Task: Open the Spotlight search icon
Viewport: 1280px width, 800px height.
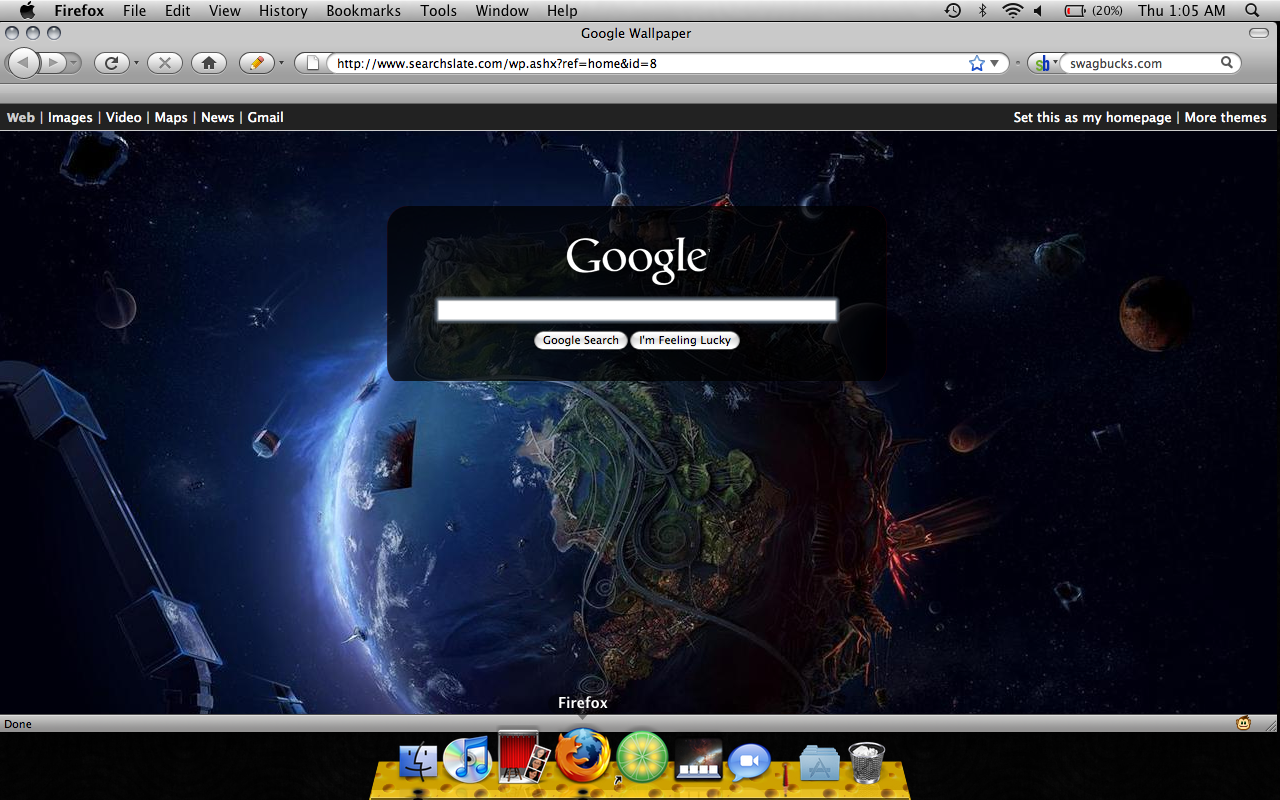Action: [1252, 11]
